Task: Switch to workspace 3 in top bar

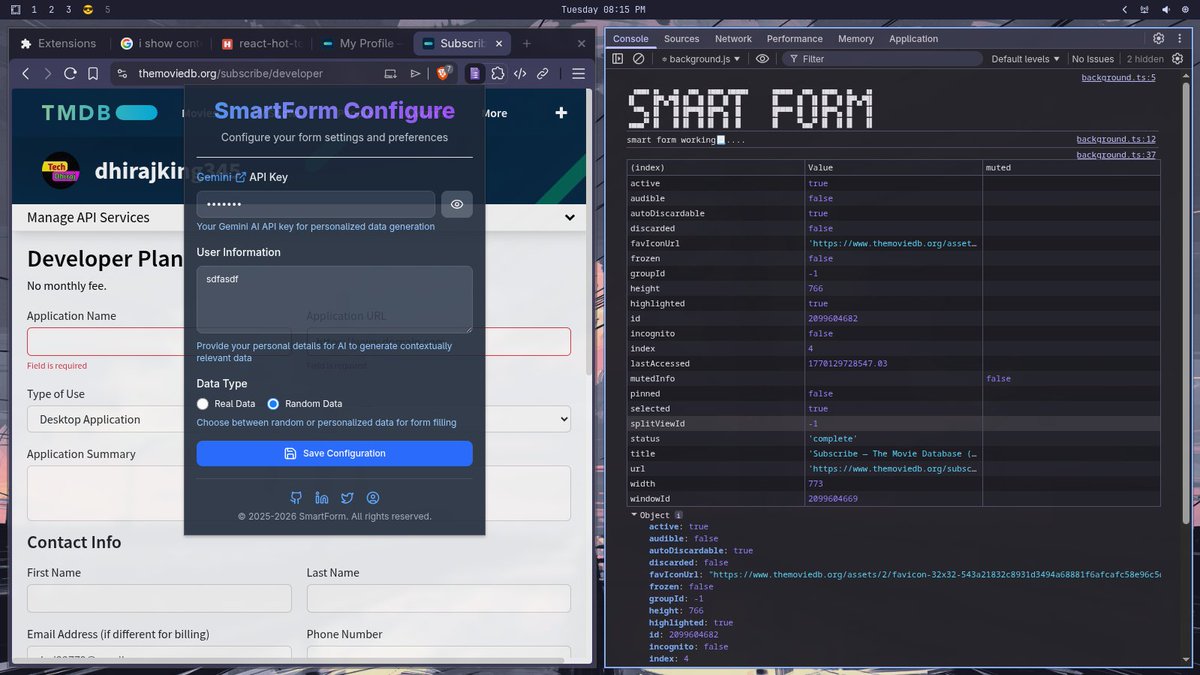Action: tap(68, 9)
